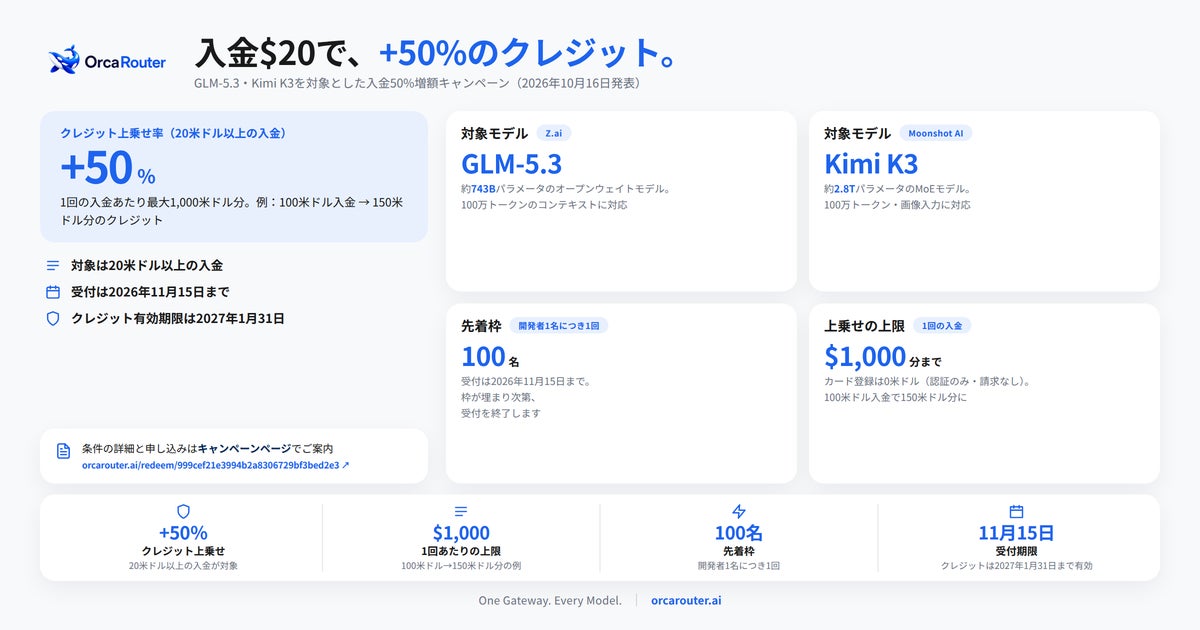The height and width of the screenshot is (630, 1200).
Task: Click the OrcaRouter orca logo icon
Action: pyautogui.click(x=64, y=60)
